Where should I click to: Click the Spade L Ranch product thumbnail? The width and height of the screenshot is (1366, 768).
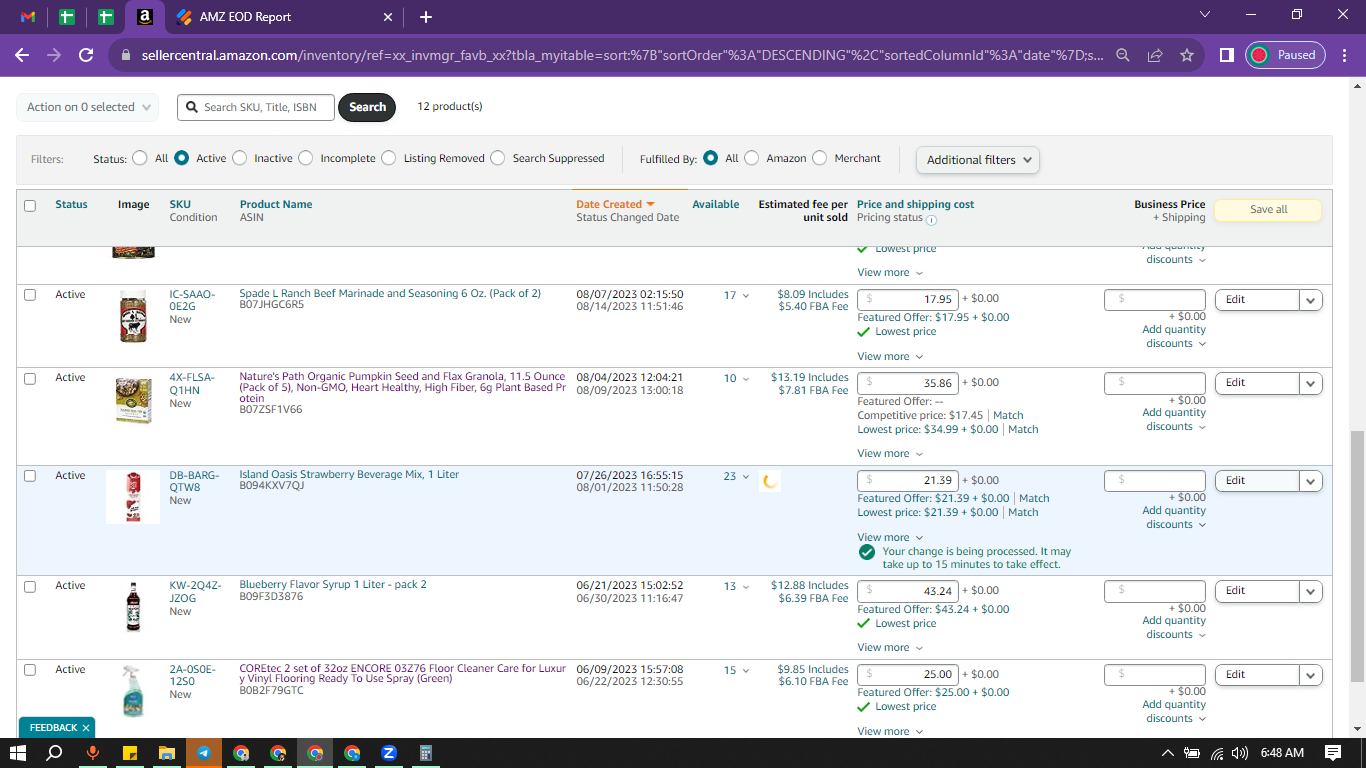(133, 316)
